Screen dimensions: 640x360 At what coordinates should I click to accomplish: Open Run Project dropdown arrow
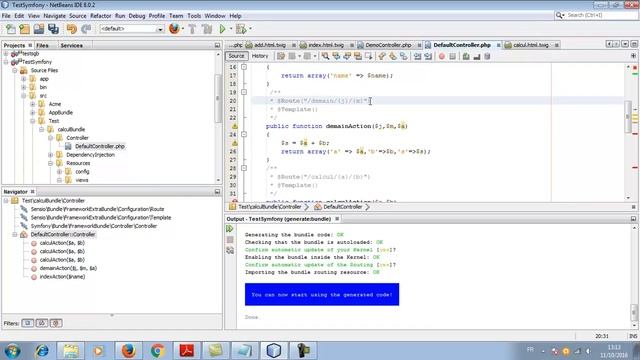(231, 29)
